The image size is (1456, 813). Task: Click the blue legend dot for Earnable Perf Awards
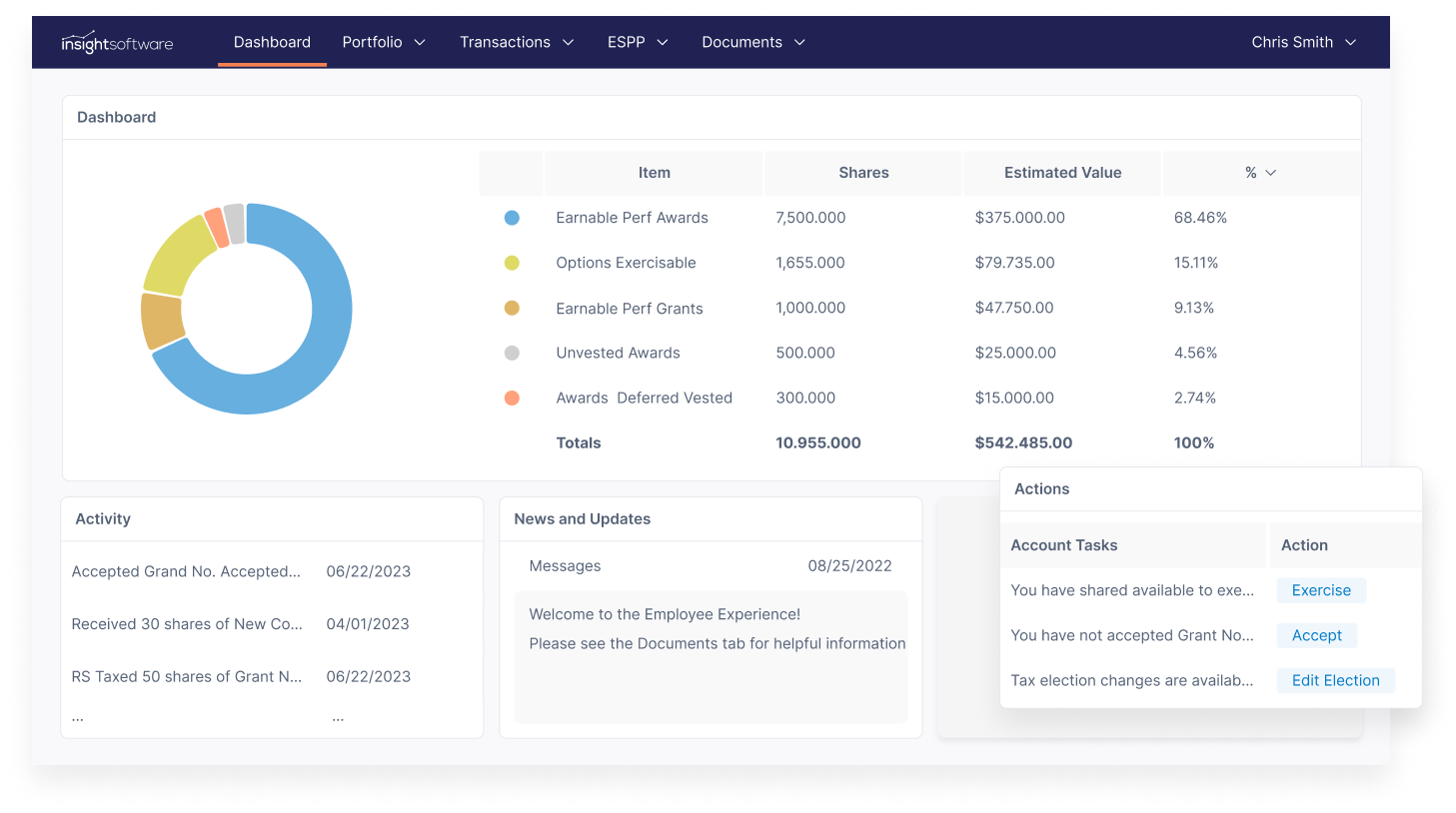coord(513,218)
